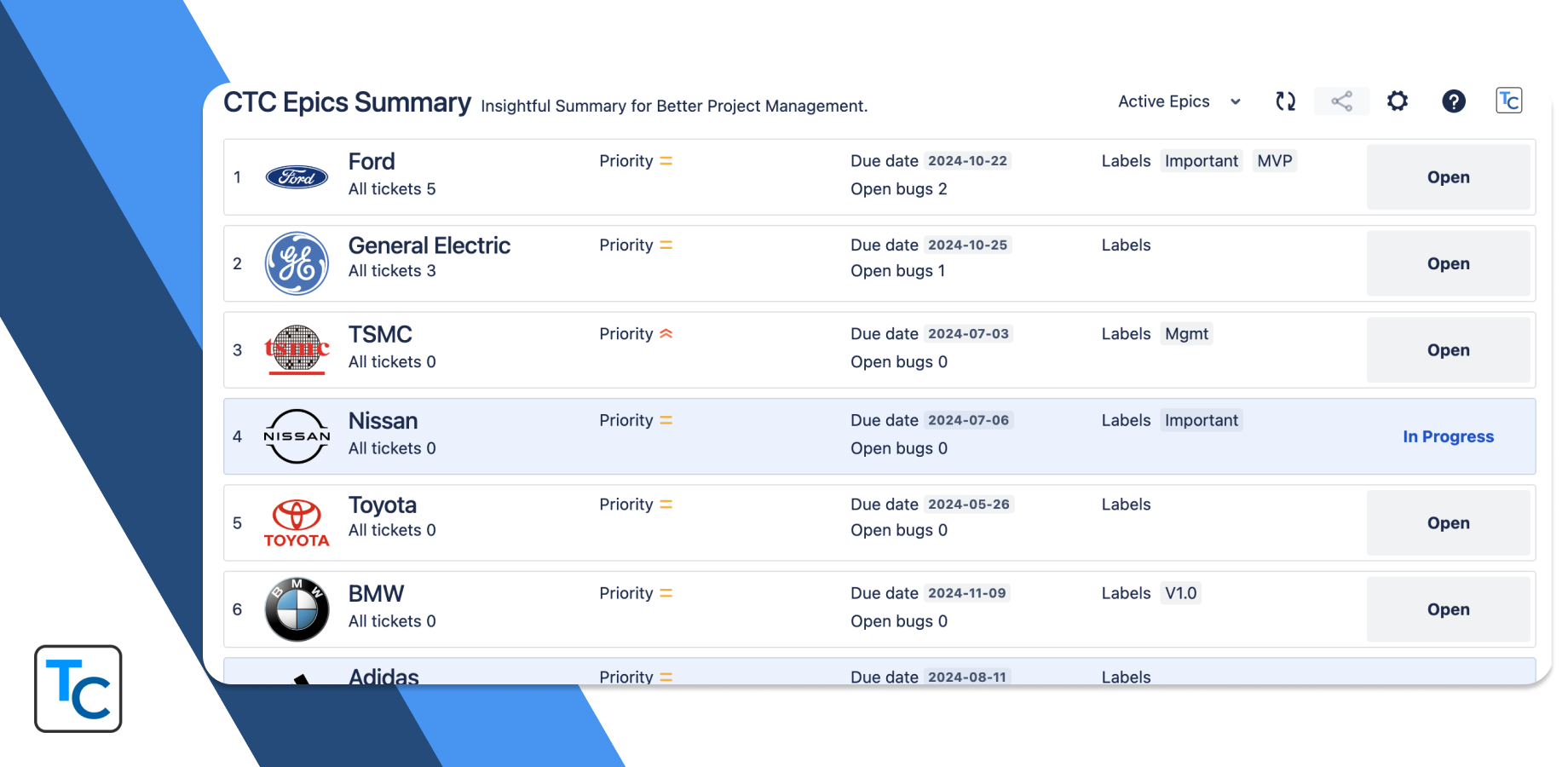The width and height of the screenshot is (1568, 767).
Task: Click the due date 2024-05-26
Action: tap(969, 505)
